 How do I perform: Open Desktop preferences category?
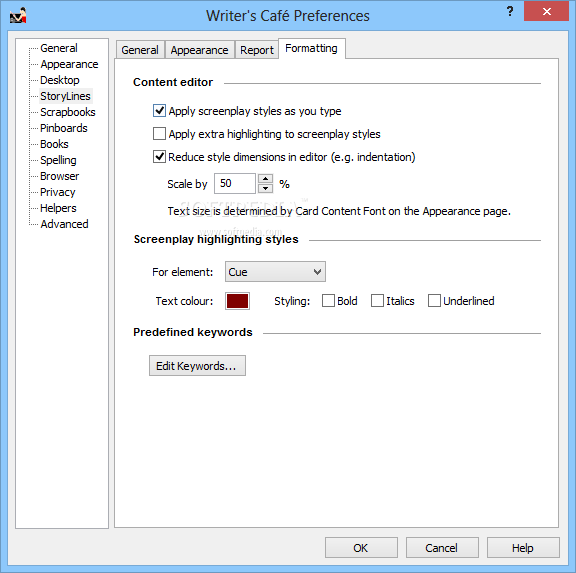coord(60,80)
